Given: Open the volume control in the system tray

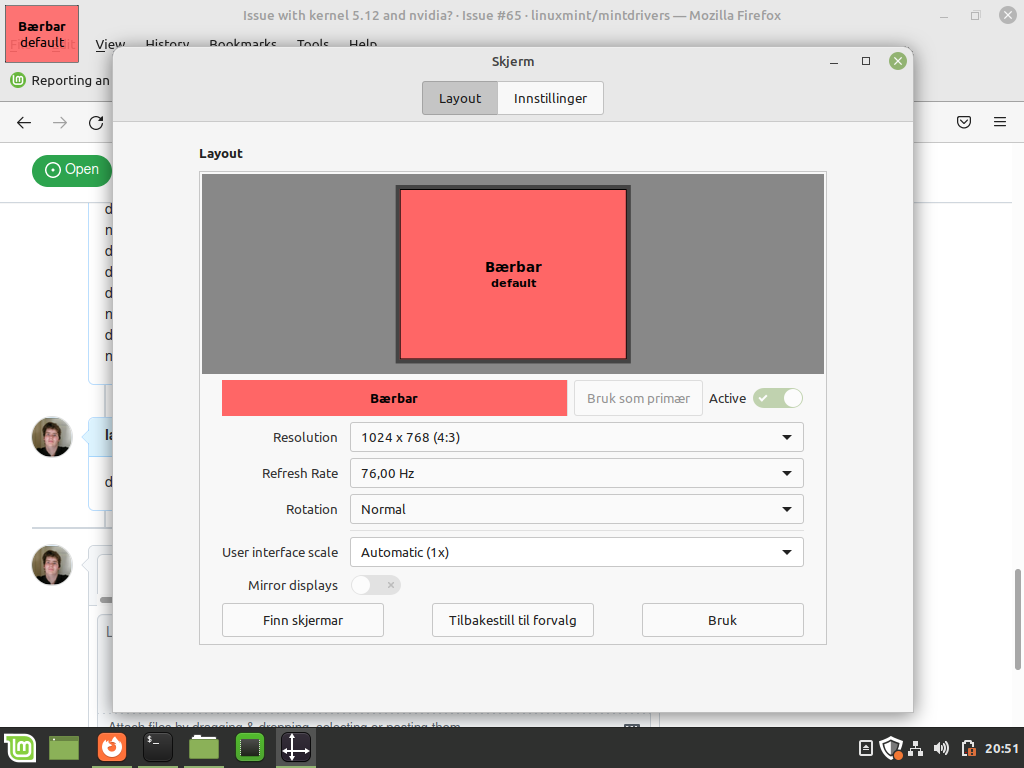Looking at the screenshot, I should [x=940, y=747].
